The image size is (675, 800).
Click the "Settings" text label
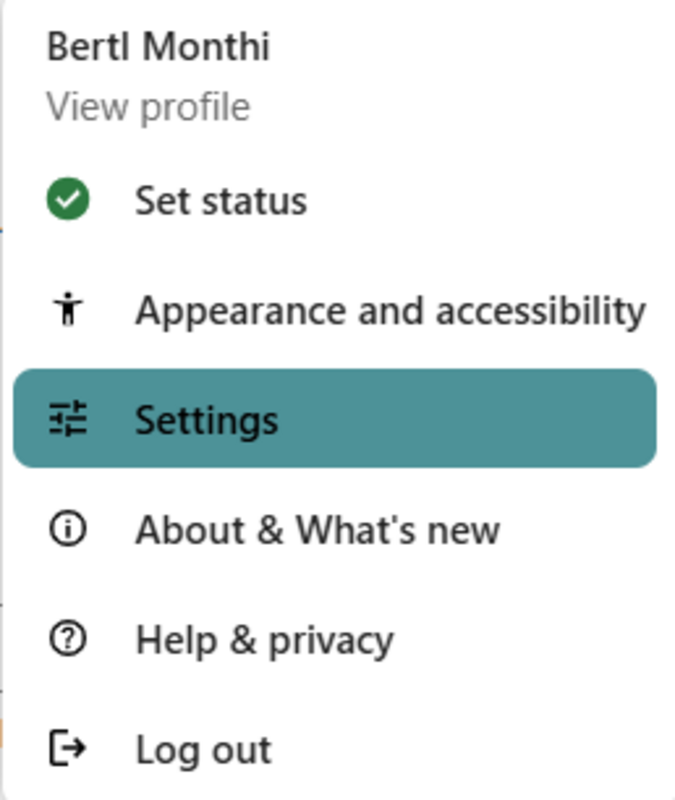[207, 420]
